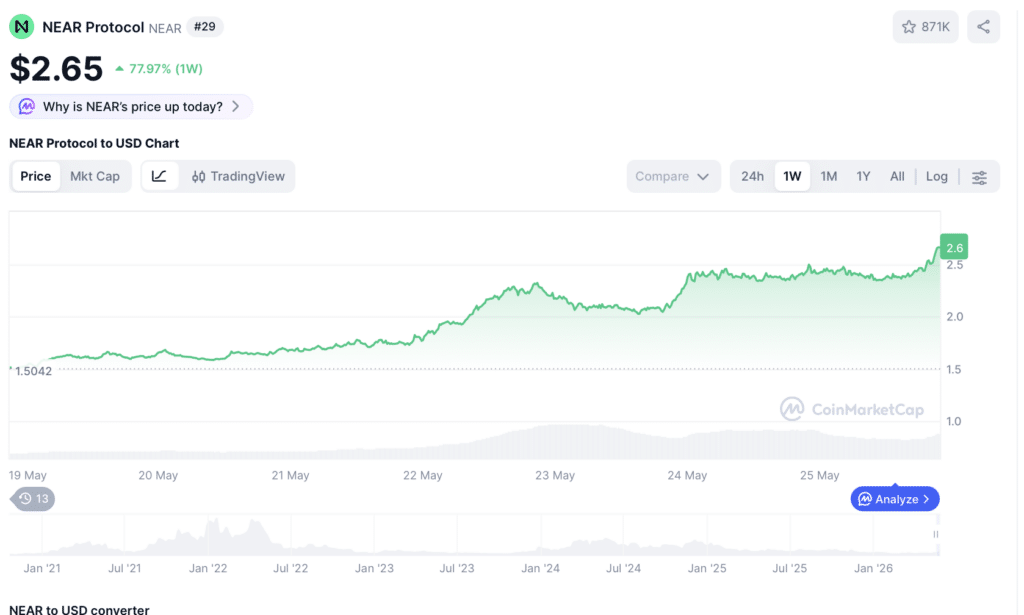Set chart range to 1Y
1024x615 pixels.
pos(863,176)
